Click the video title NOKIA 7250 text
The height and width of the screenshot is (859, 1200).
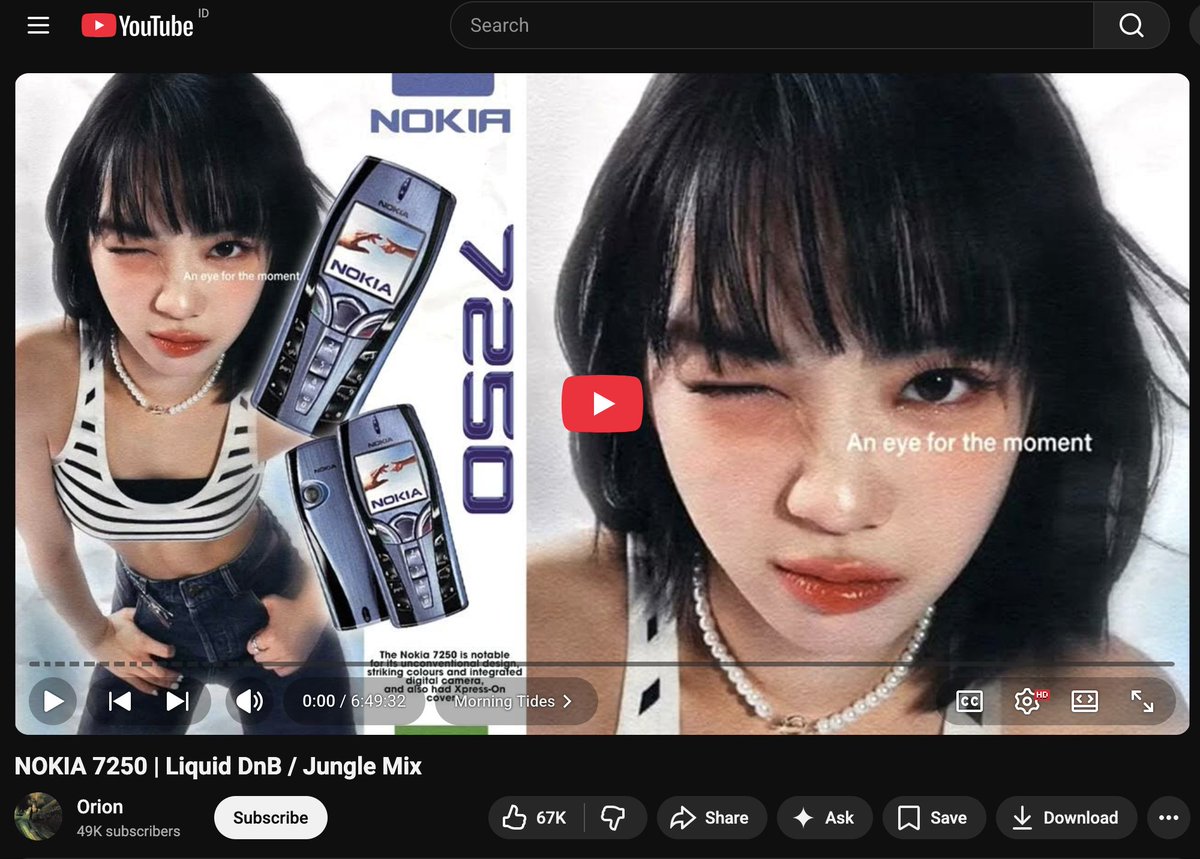tap(218, 766)
